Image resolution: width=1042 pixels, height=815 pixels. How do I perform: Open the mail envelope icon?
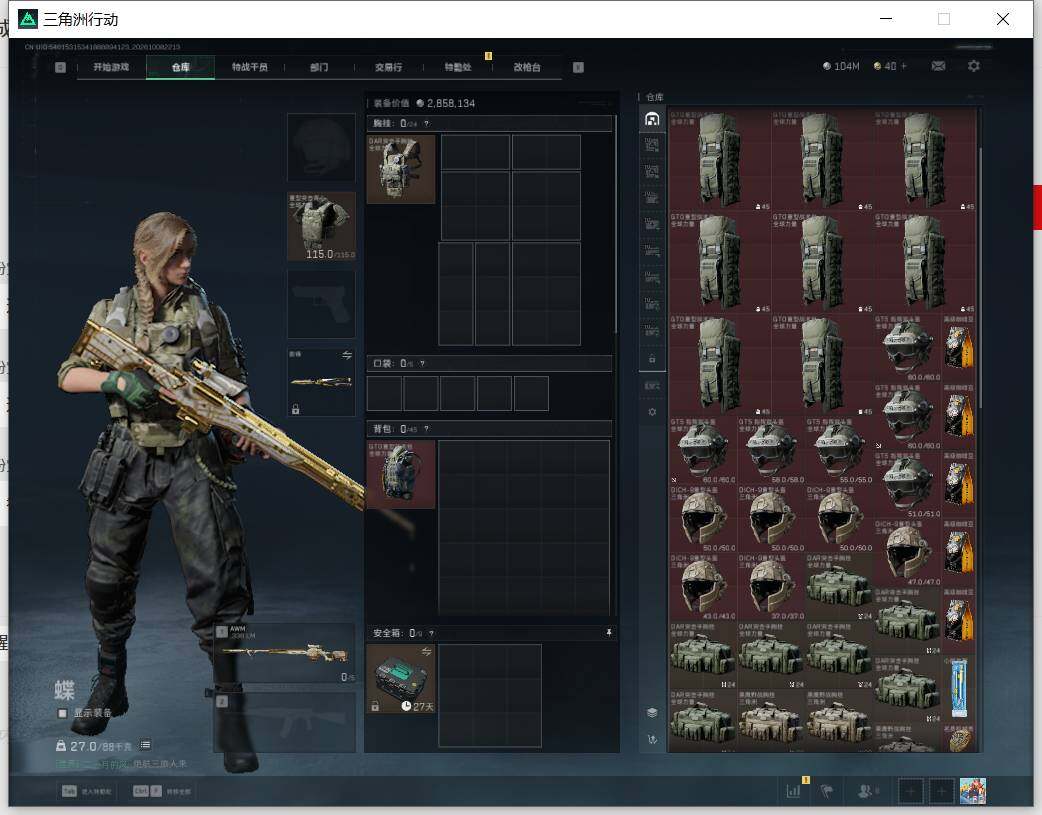tap(938, 66)
